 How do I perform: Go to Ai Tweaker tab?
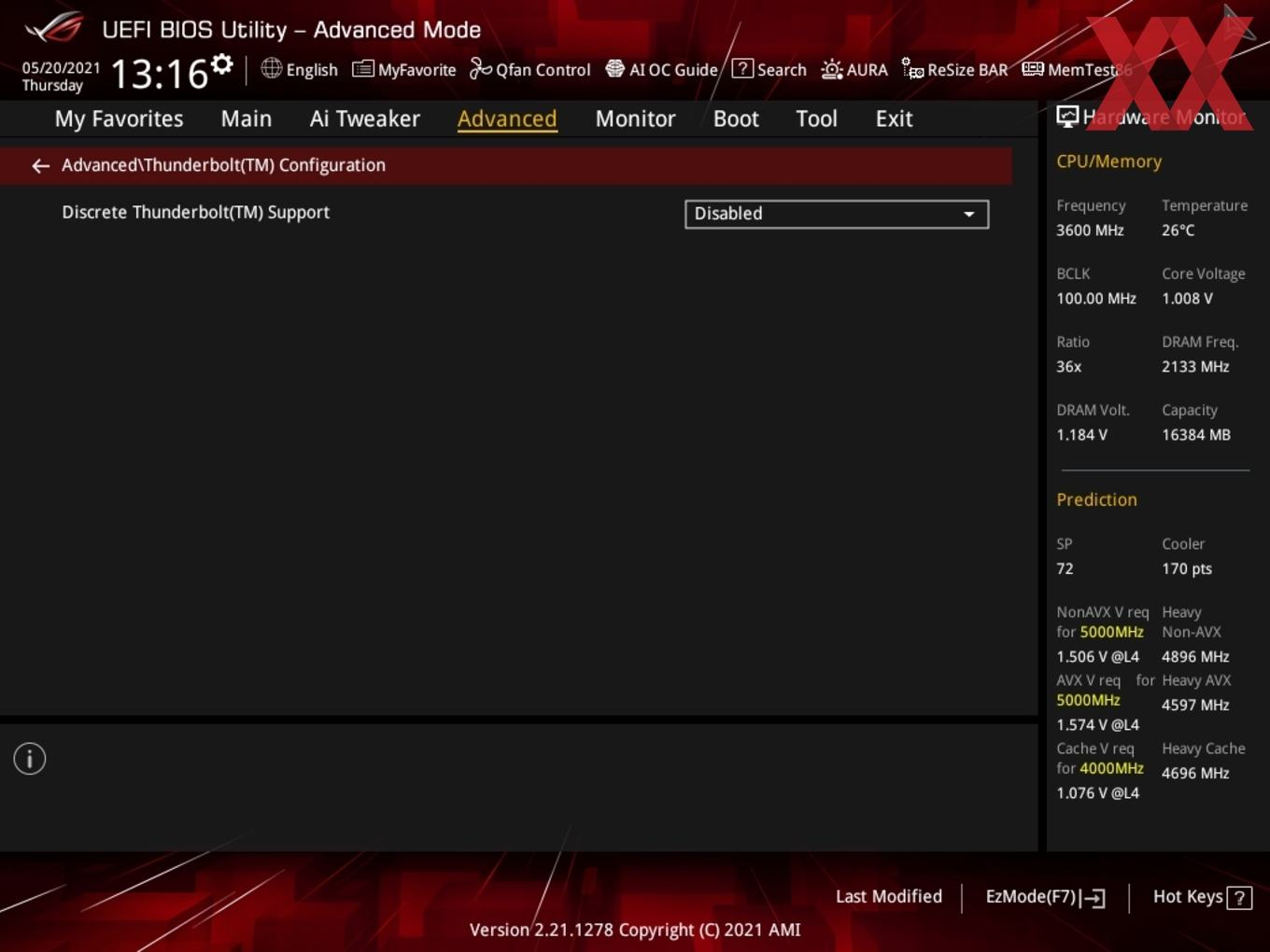(x=365, y=119)
